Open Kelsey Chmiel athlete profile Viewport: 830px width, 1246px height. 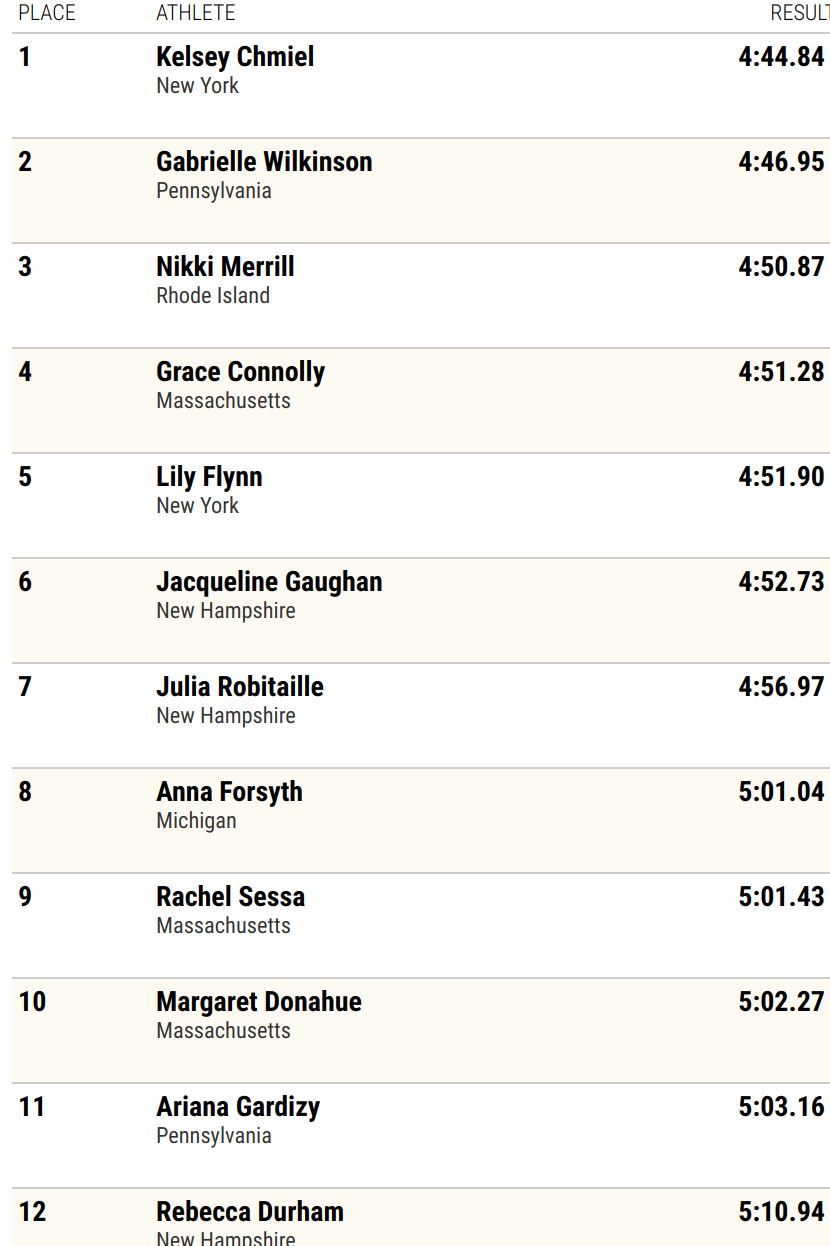pos(235,57)
